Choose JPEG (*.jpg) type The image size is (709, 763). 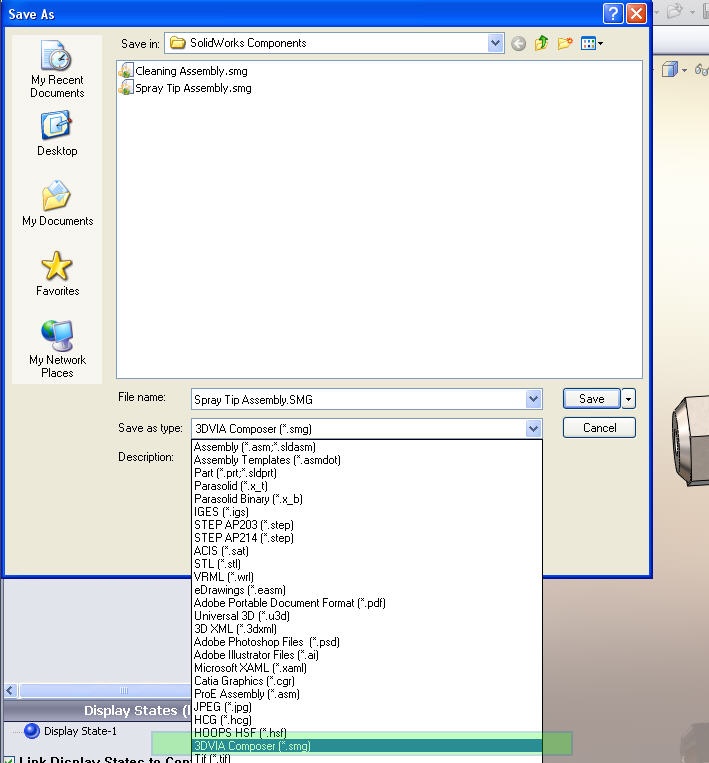(366, 707)
